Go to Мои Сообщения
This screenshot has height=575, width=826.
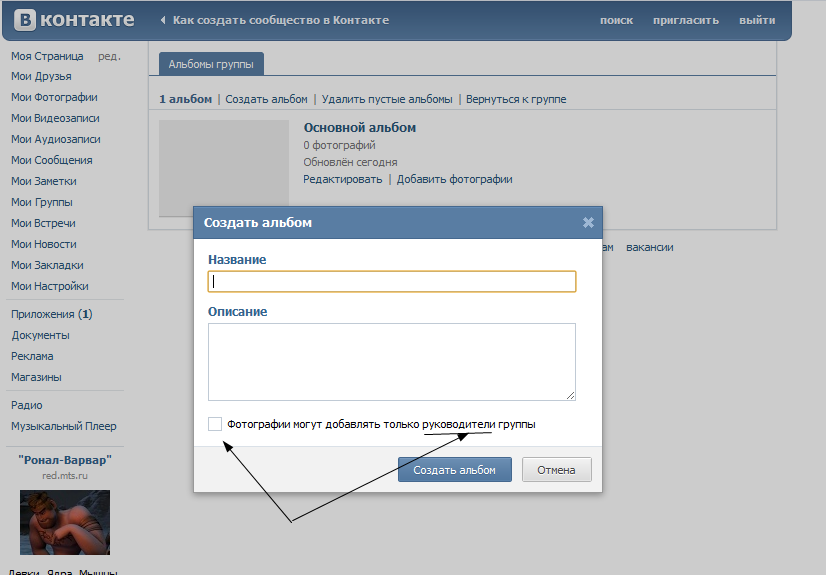pyautogui.click(x=51, y=161)
